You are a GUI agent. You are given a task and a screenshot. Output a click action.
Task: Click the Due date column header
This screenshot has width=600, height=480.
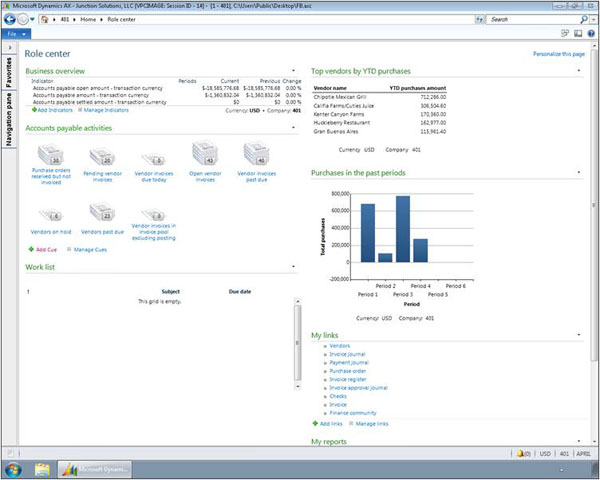coord(240,292)
